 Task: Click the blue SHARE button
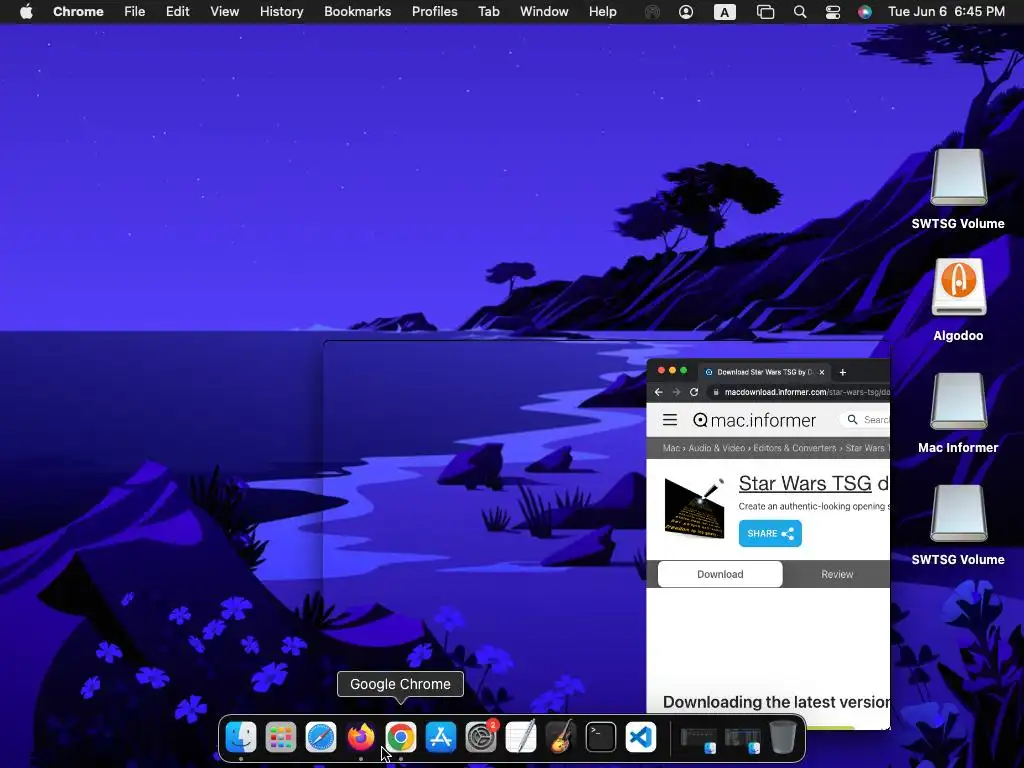(x=770, y=534)
